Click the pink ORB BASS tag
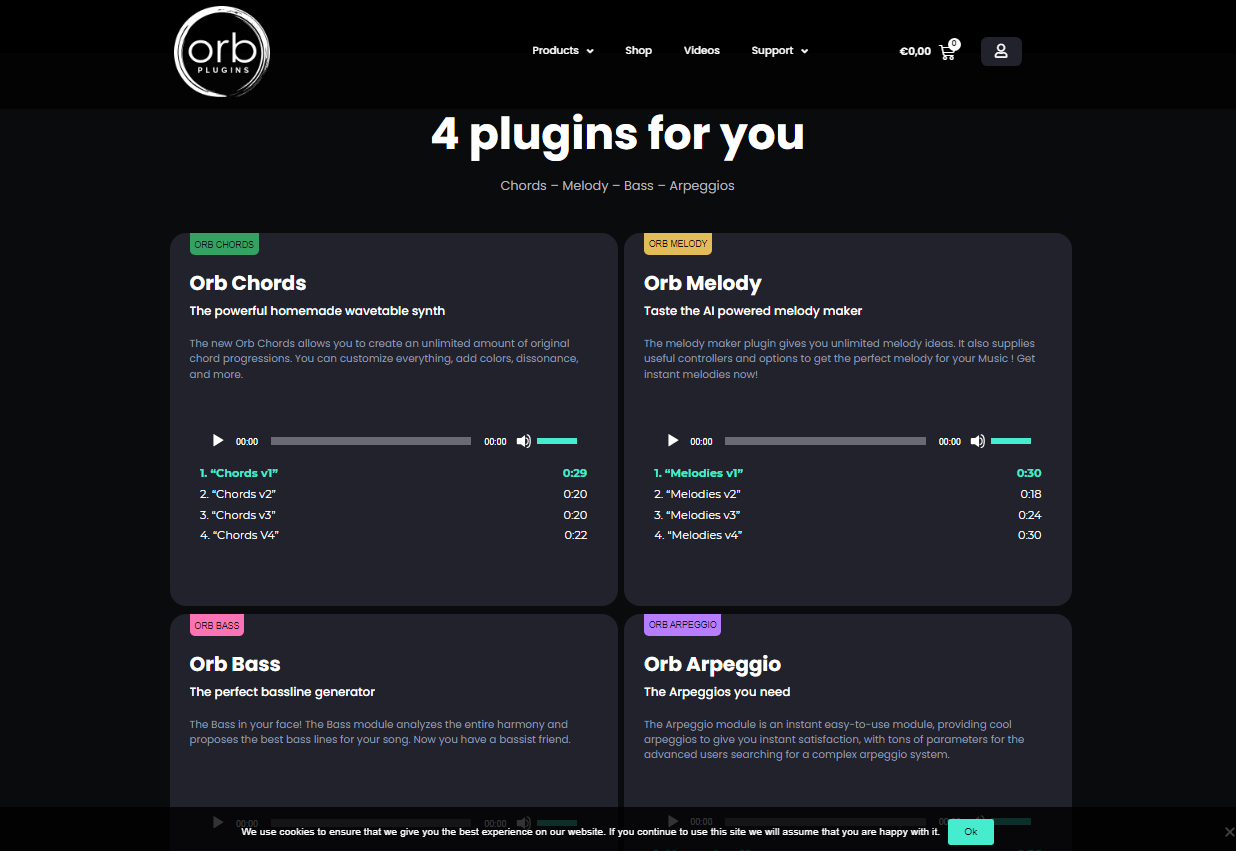The image size is (1236, 851). tap(217, 625)
